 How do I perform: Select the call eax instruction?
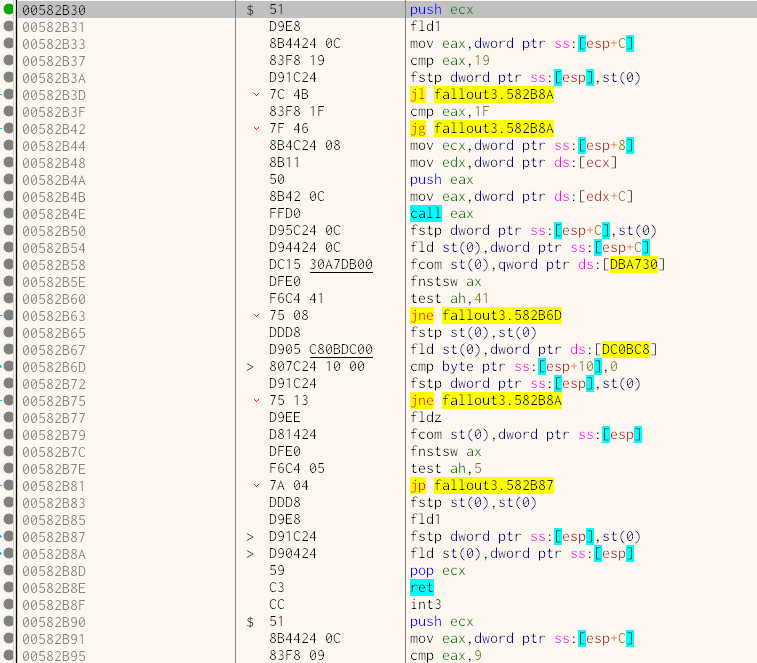(441, 213)
